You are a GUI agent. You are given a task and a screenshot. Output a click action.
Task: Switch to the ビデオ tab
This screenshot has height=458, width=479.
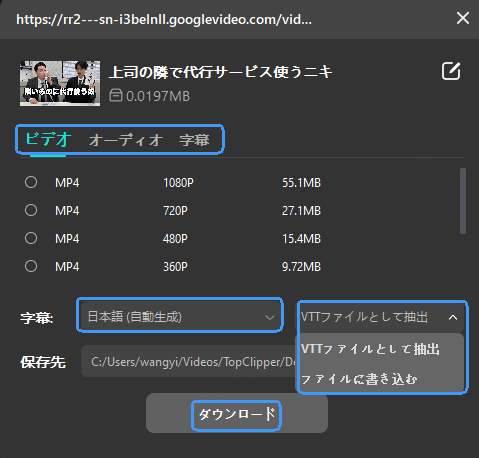(x=48, y=139)
